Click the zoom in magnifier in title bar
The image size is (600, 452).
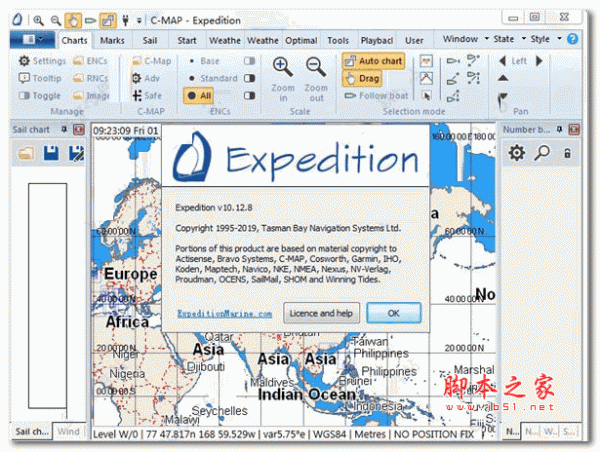pos(38,20)
